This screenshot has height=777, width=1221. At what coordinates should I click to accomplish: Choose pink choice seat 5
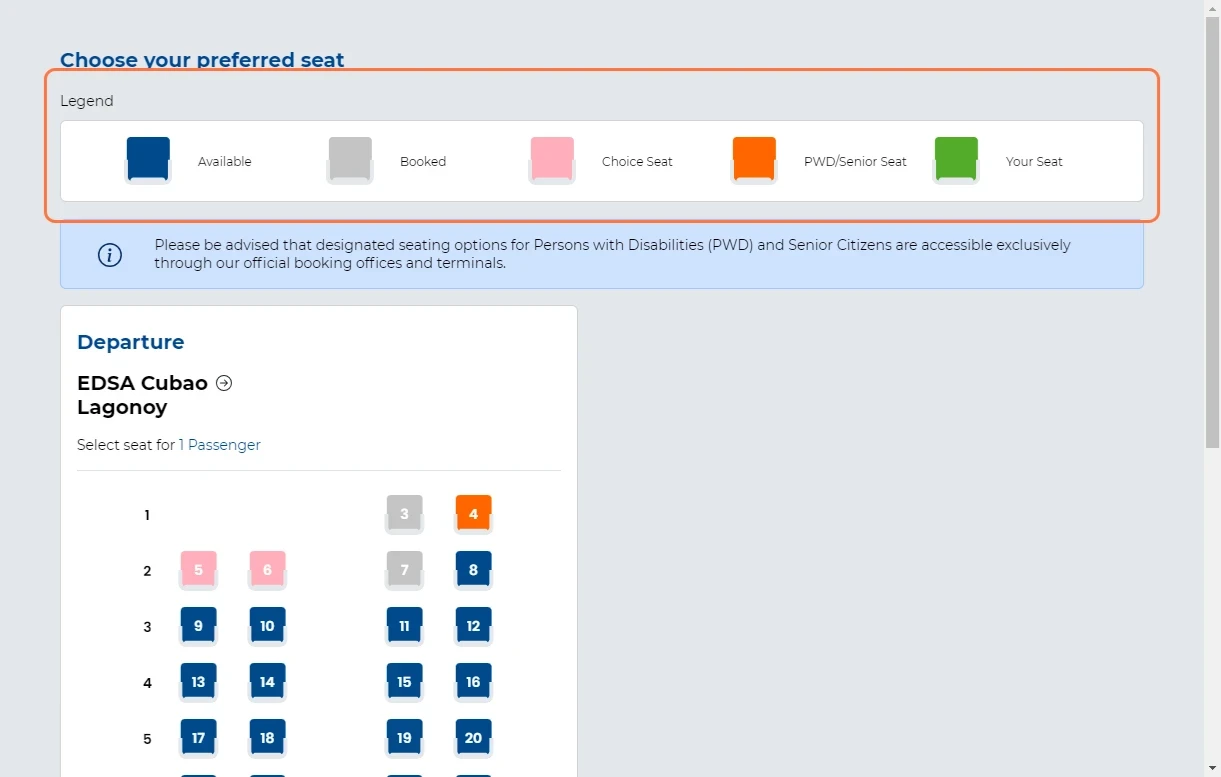[198, 570]
